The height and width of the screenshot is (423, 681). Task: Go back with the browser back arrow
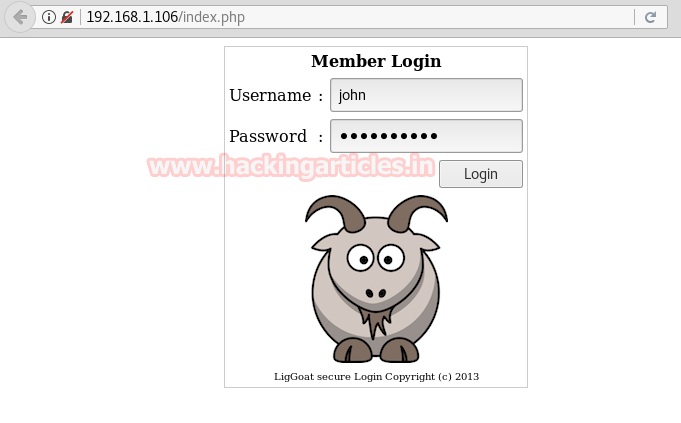tap(20, 17)
